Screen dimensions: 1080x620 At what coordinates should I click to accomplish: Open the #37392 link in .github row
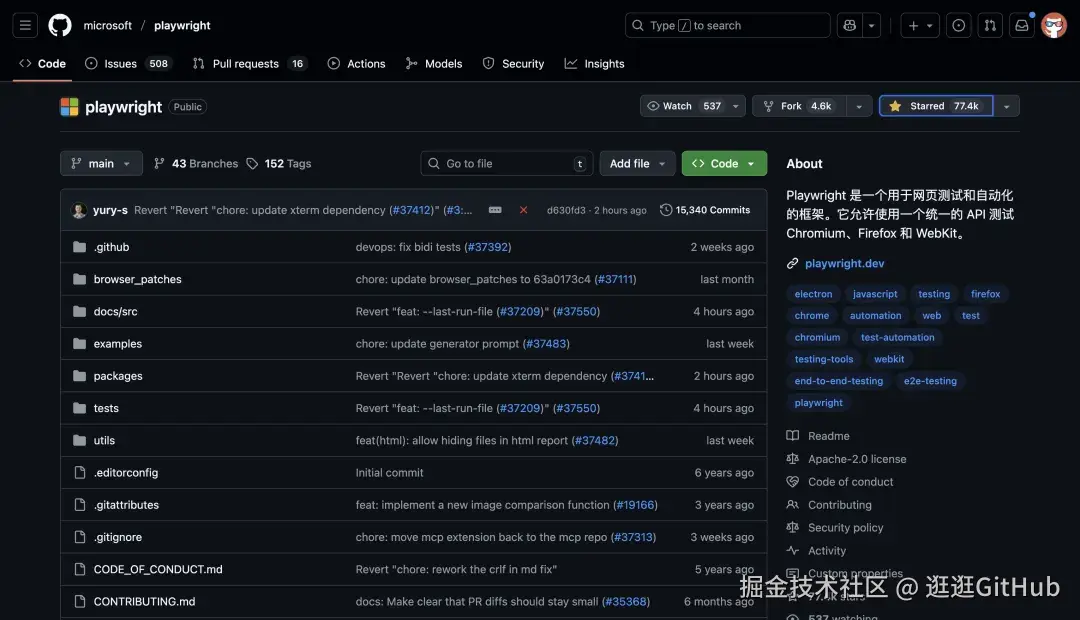coord(488,247)
